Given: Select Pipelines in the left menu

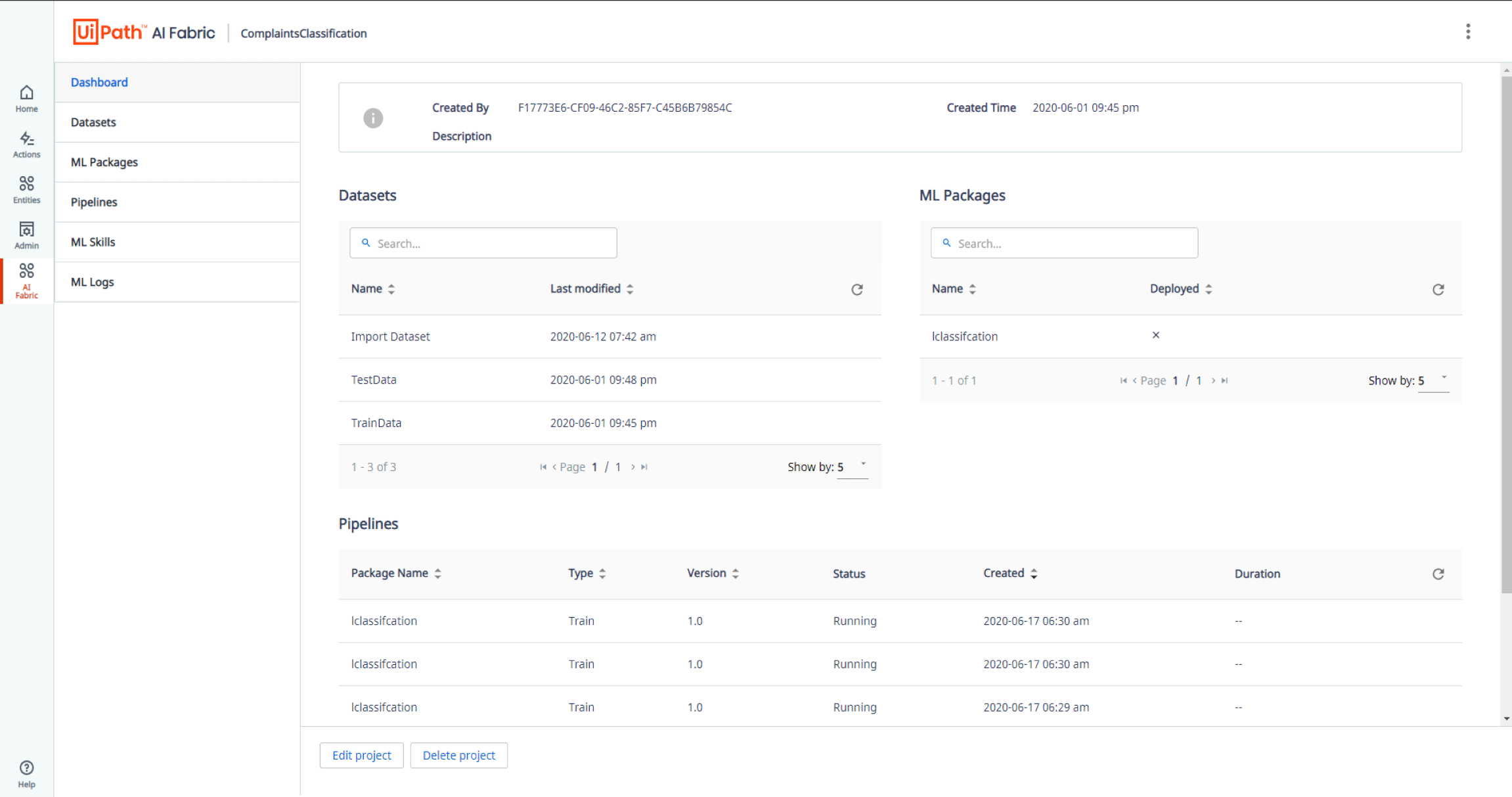Looking at the screenshot, I should [x=94, y=202].
